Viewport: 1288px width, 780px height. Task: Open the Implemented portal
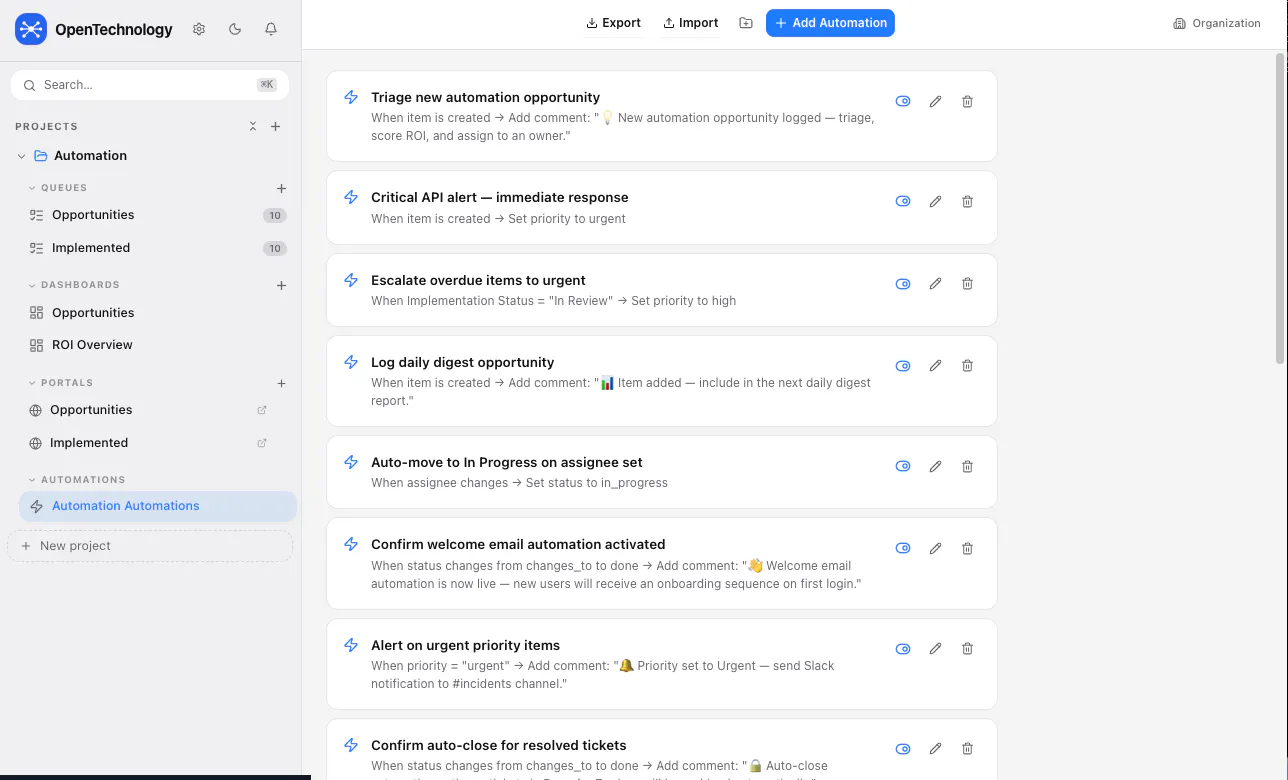(x=89, y=443)
